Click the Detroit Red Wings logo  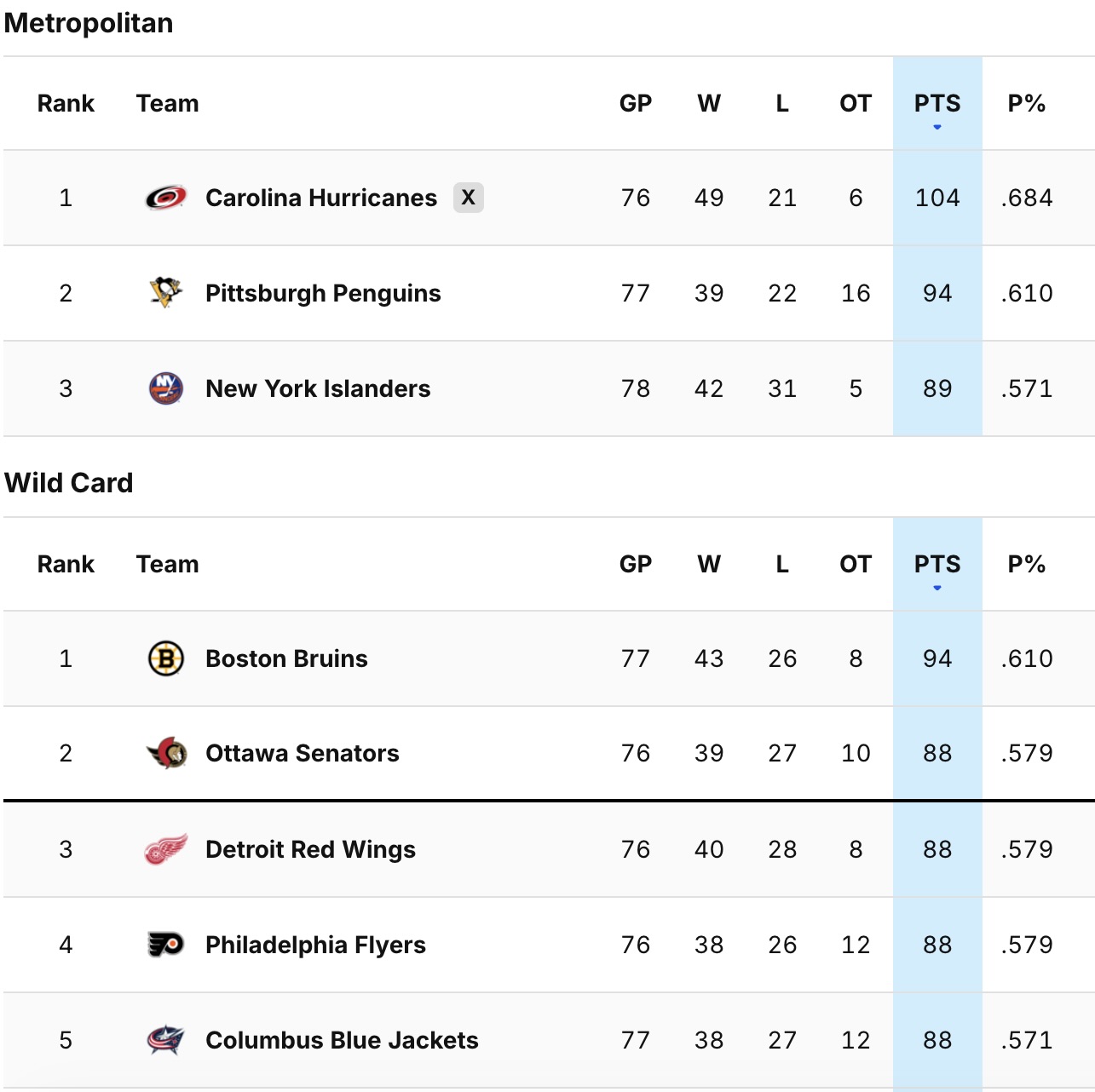click(166, 849)
